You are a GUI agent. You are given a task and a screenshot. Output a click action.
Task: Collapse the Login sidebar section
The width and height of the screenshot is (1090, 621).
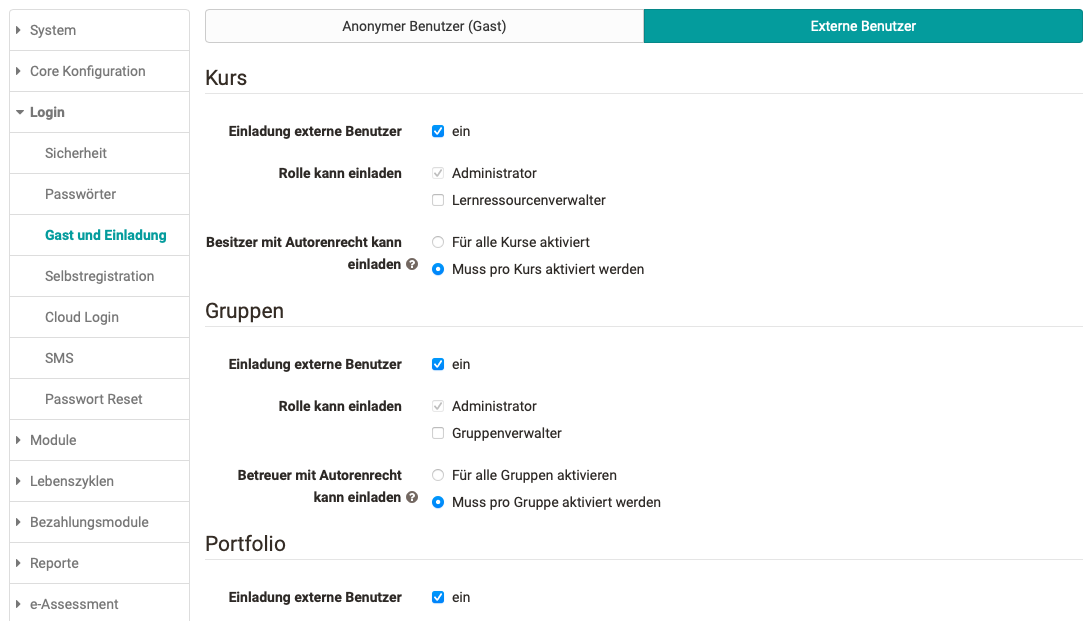click(x=47, y=112)
